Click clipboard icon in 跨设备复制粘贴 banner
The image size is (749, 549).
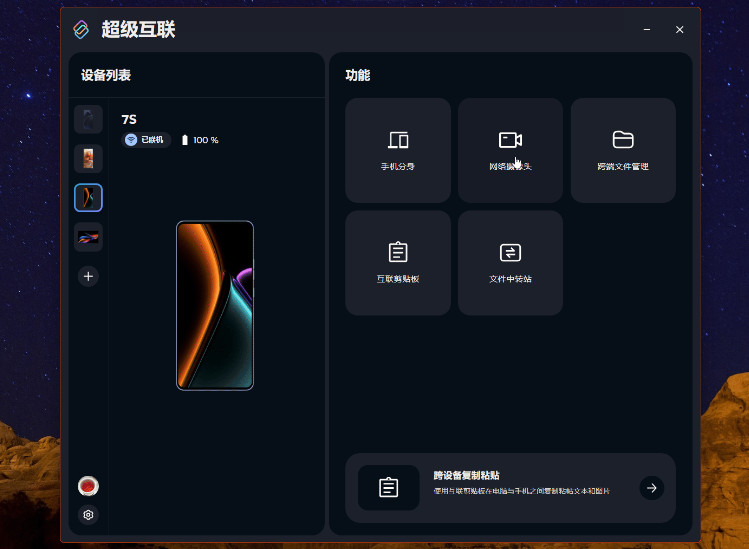(x=388, y=488)
